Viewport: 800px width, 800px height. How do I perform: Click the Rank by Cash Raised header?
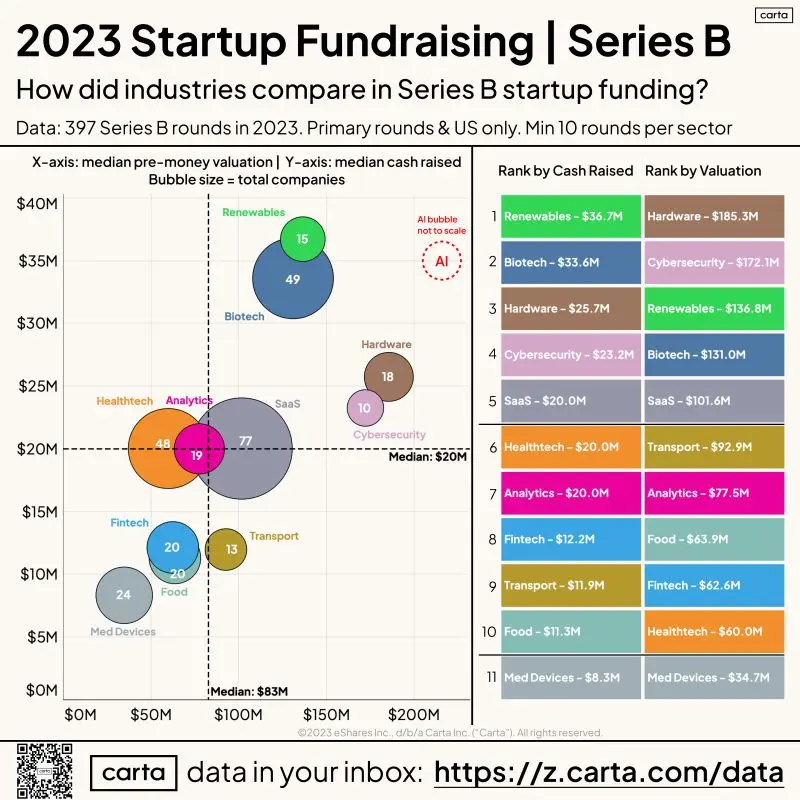pyautogui.click(x=565, y=171)
